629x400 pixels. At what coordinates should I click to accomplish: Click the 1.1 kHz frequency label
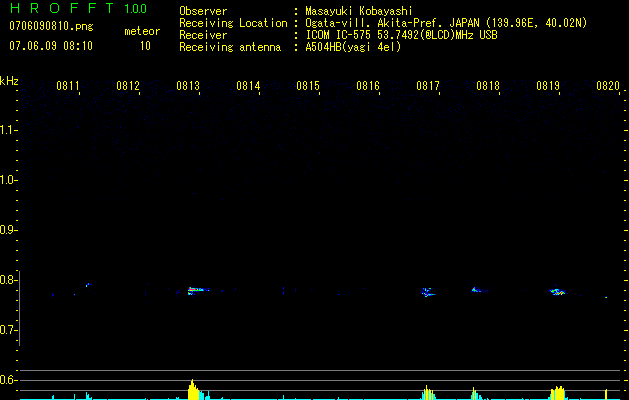pyautogui.click(x=8, y=130)
